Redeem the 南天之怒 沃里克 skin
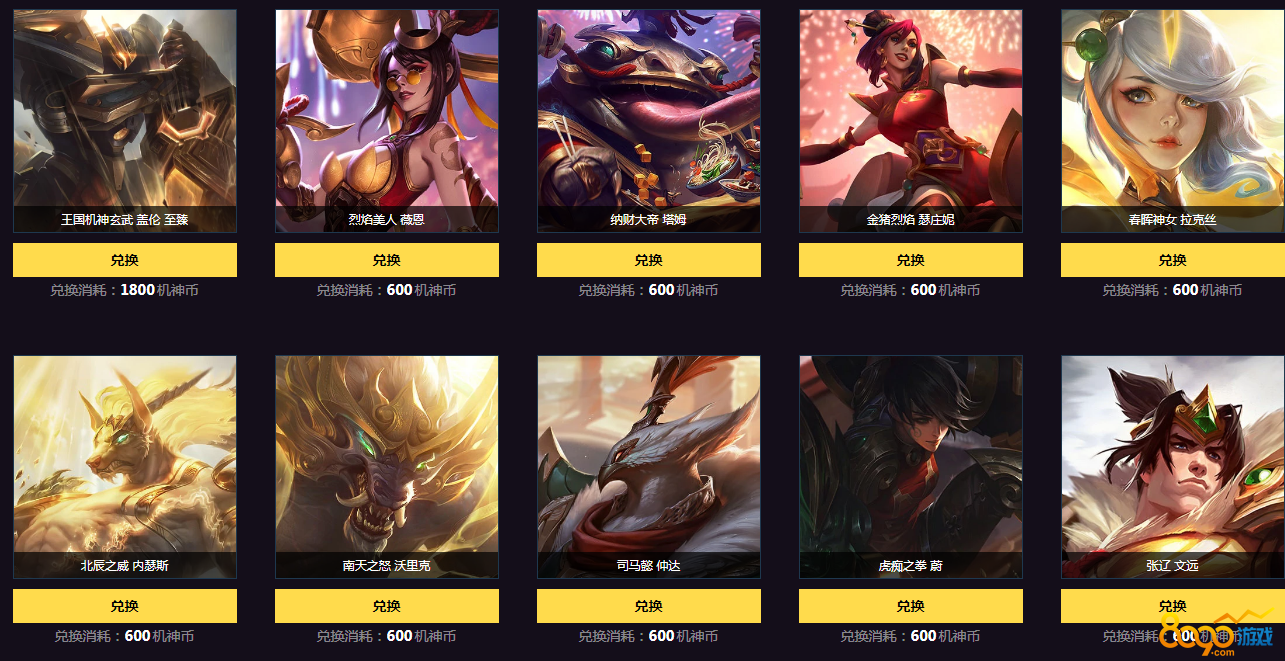Image resolution: width=1285 pixels, height=661 pixels. [387, 606]
